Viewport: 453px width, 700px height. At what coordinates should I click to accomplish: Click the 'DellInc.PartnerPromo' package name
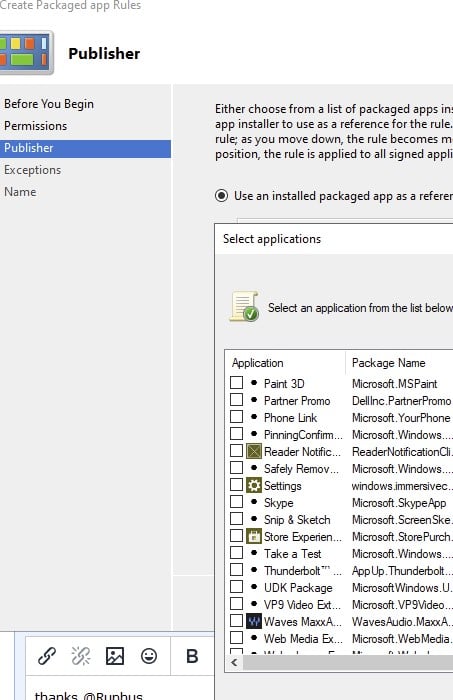coord(401,400)
